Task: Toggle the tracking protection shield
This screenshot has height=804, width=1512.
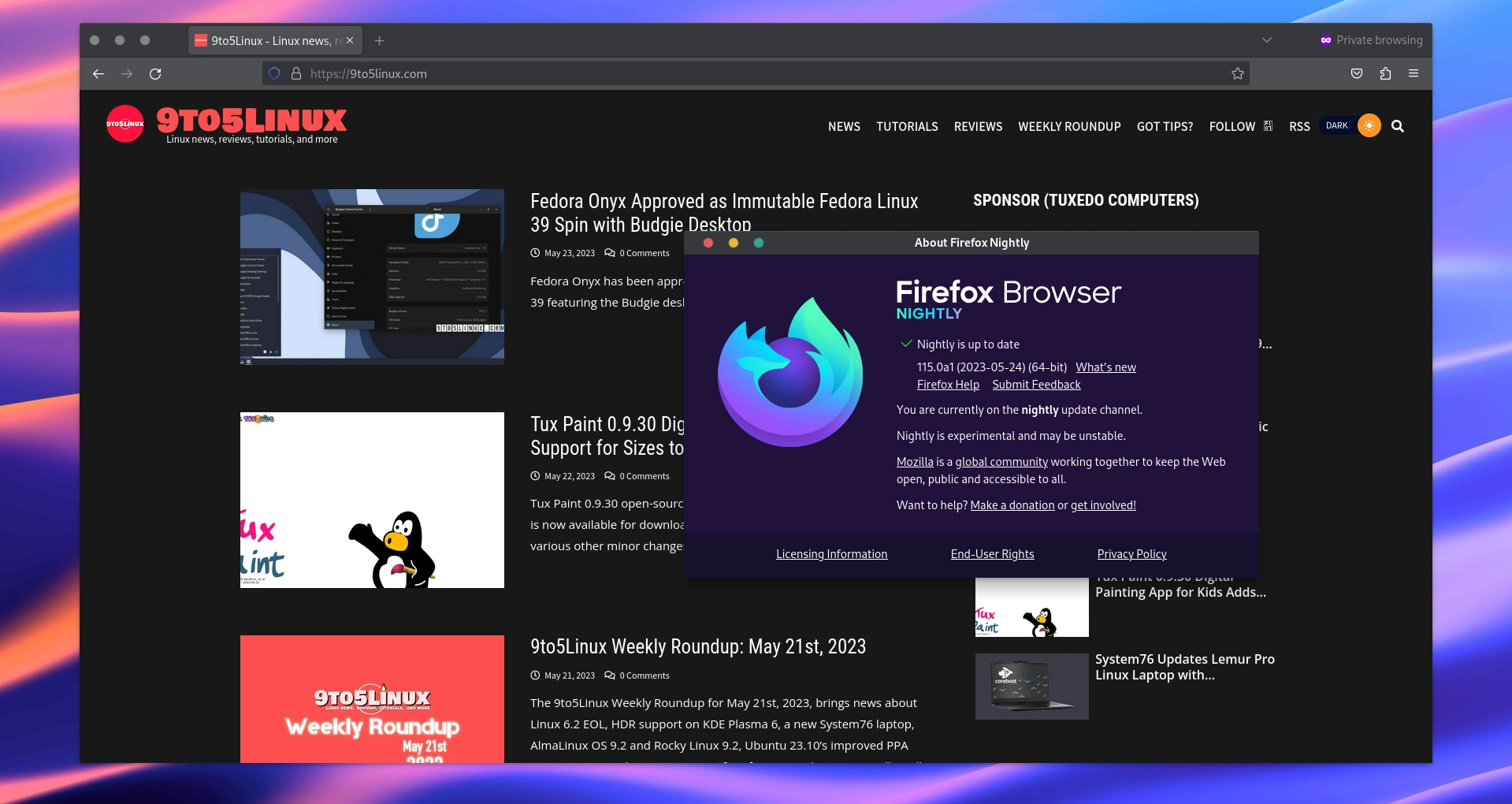Action: coord(273,73)
